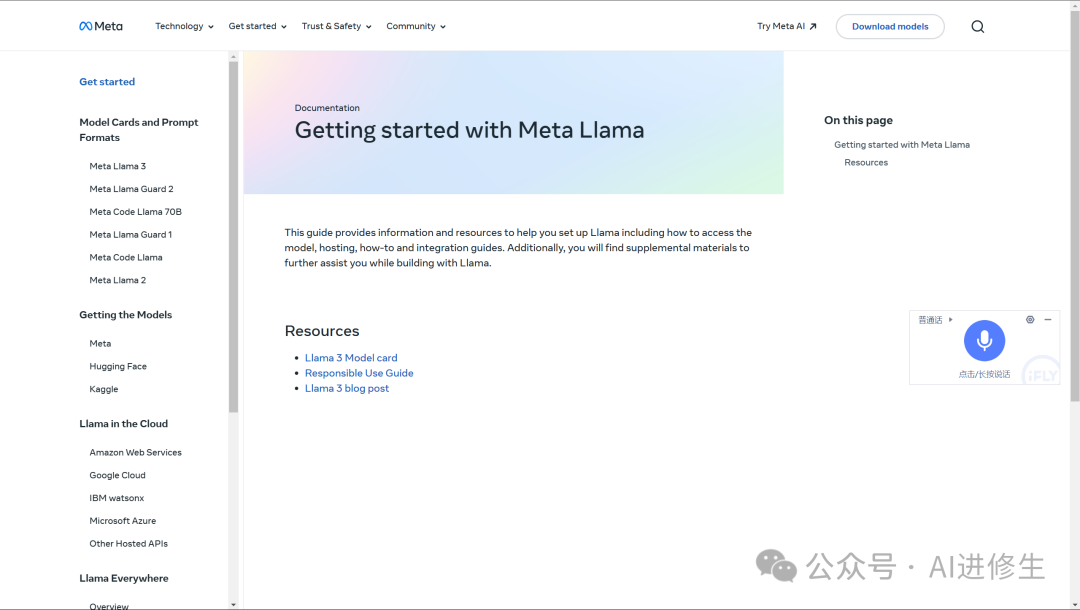Expand the Trust & Safety dropdown

(336, 26)
